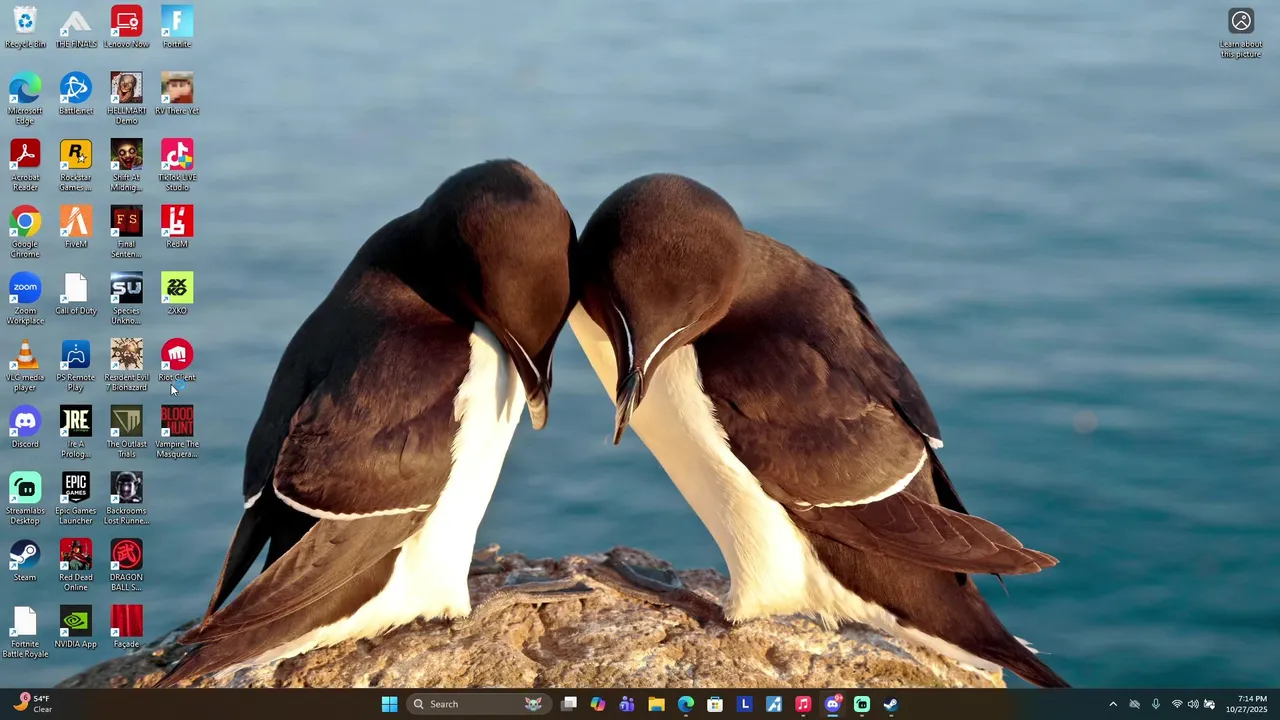The image size is (1280, 720).
Task: Open the clock and date panel
Action: click(1247, 704)
